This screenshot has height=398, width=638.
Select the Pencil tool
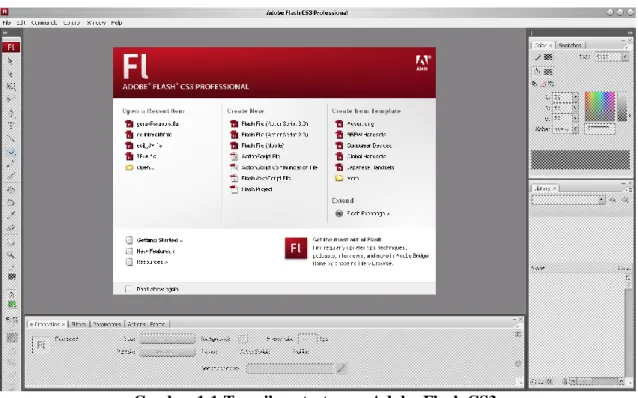click(11, 164)
